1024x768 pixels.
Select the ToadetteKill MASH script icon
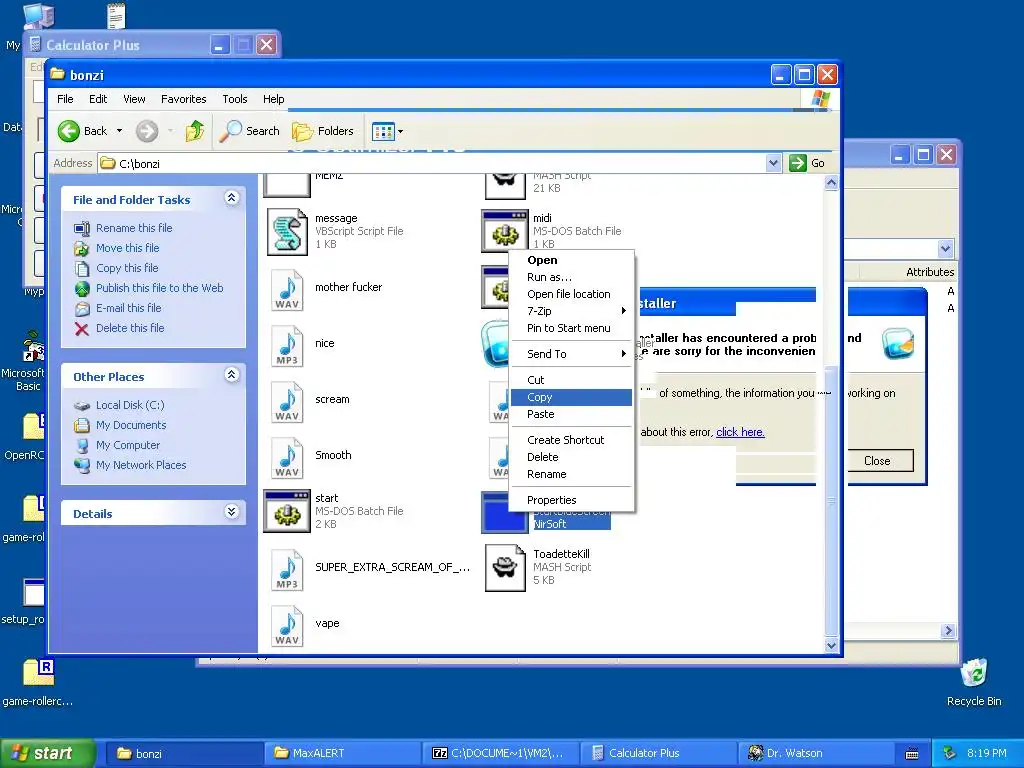tap(505, 568)
